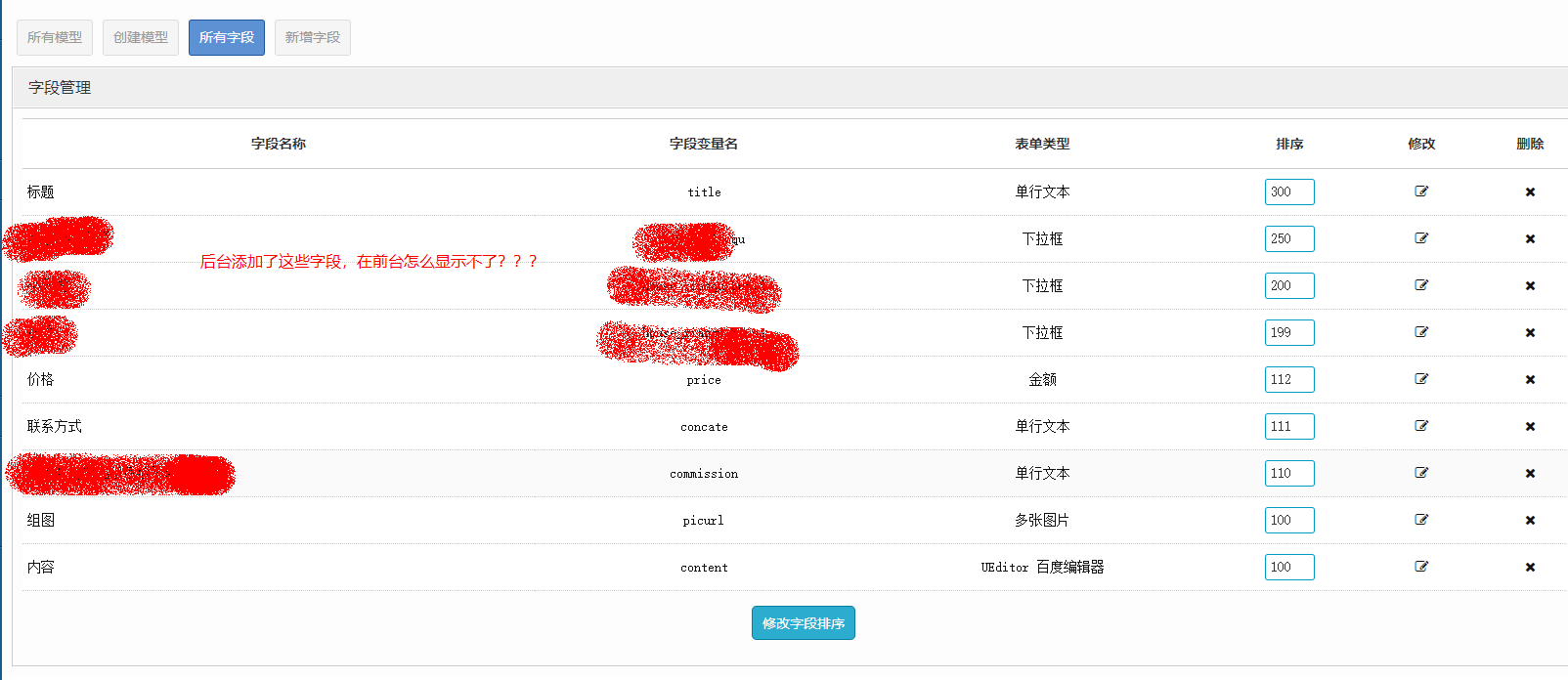Click sort input containing 199
The image size is (1568, 680).
pos(1288,332)
